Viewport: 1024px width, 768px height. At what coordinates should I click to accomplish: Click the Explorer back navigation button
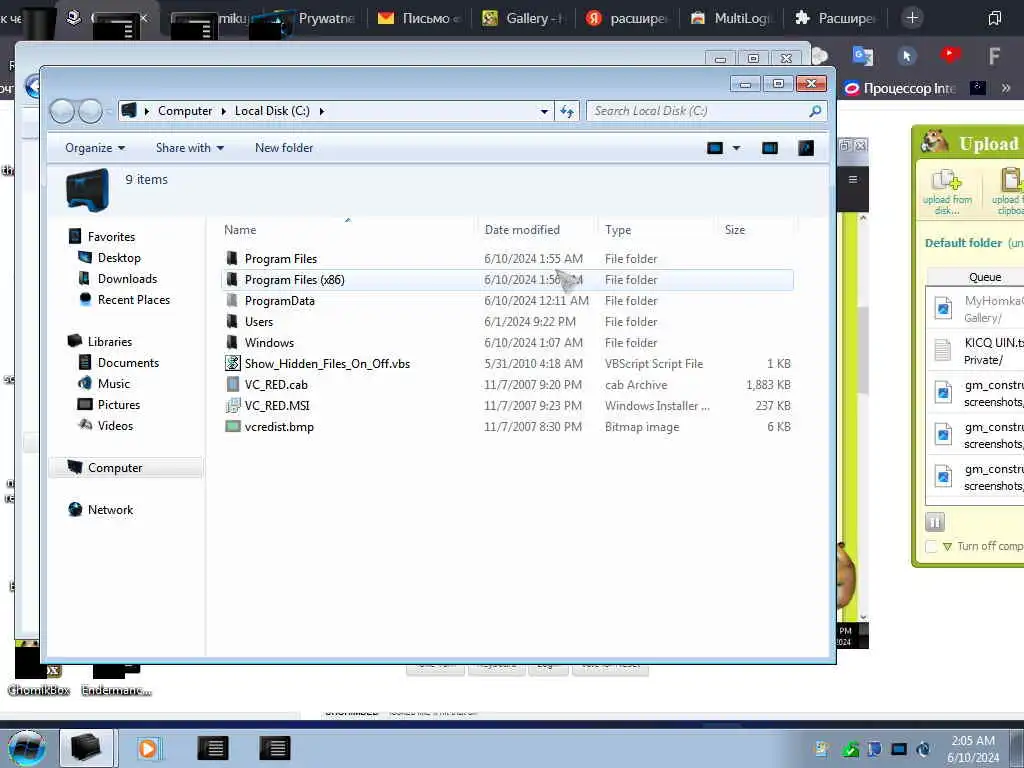coord(63,111)
